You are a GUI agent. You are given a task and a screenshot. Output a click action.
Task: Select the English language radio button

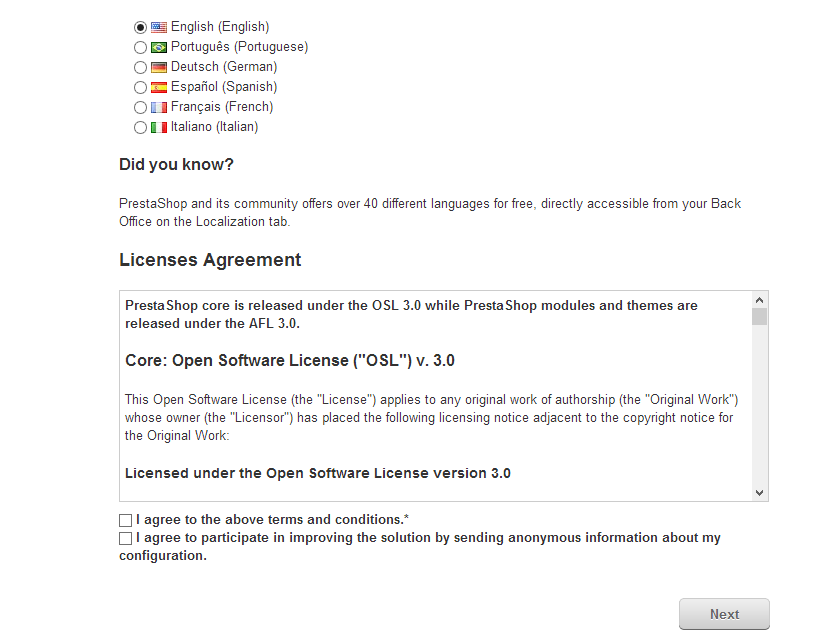click(140, 27)
